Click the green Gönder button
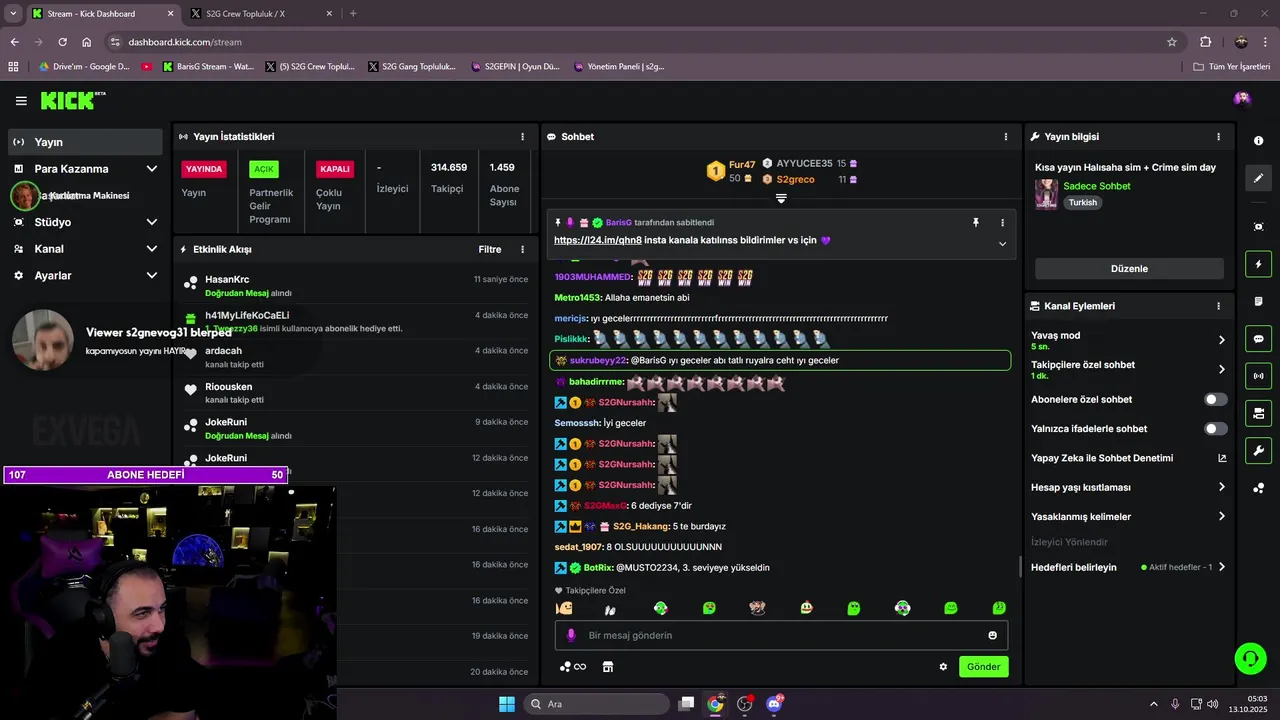The height and width of the screenshot is (720, 1280). [983, 667]
